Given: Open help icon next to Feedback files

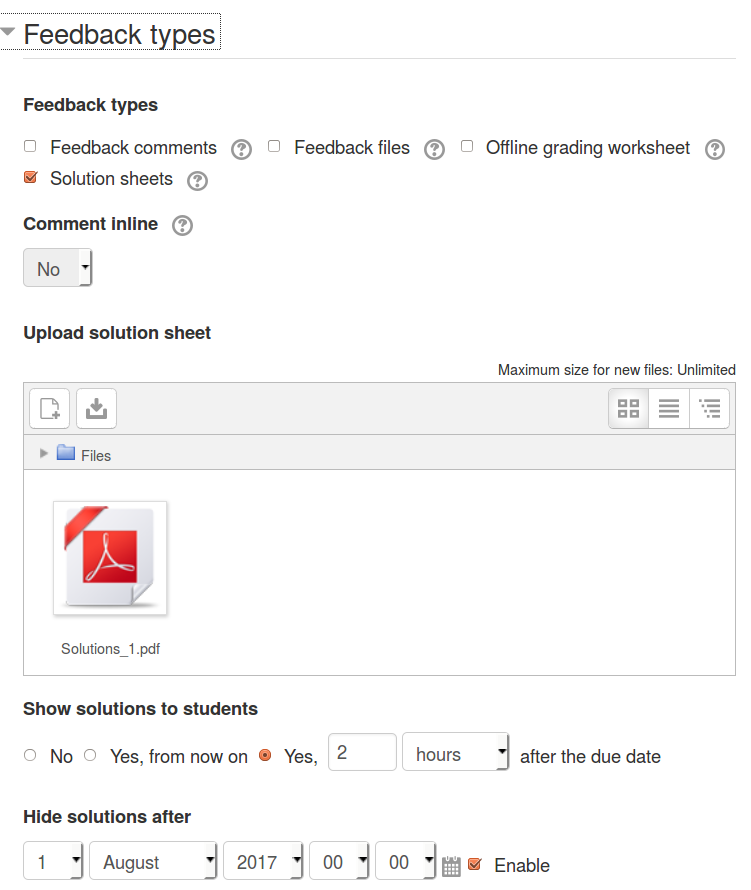Looking at the screenshot, I should click(434, 149).
